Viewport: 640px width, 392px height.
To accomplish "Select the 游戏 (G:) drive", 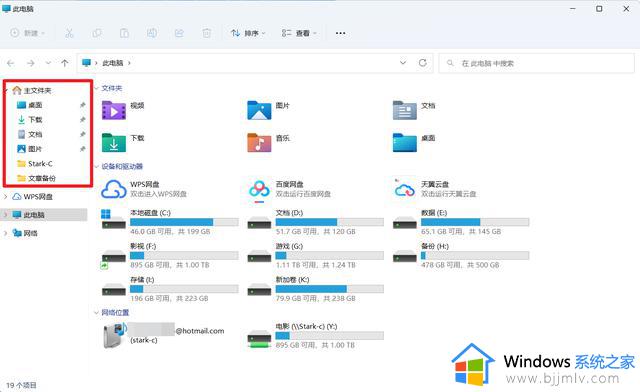I will pos(315,256).
